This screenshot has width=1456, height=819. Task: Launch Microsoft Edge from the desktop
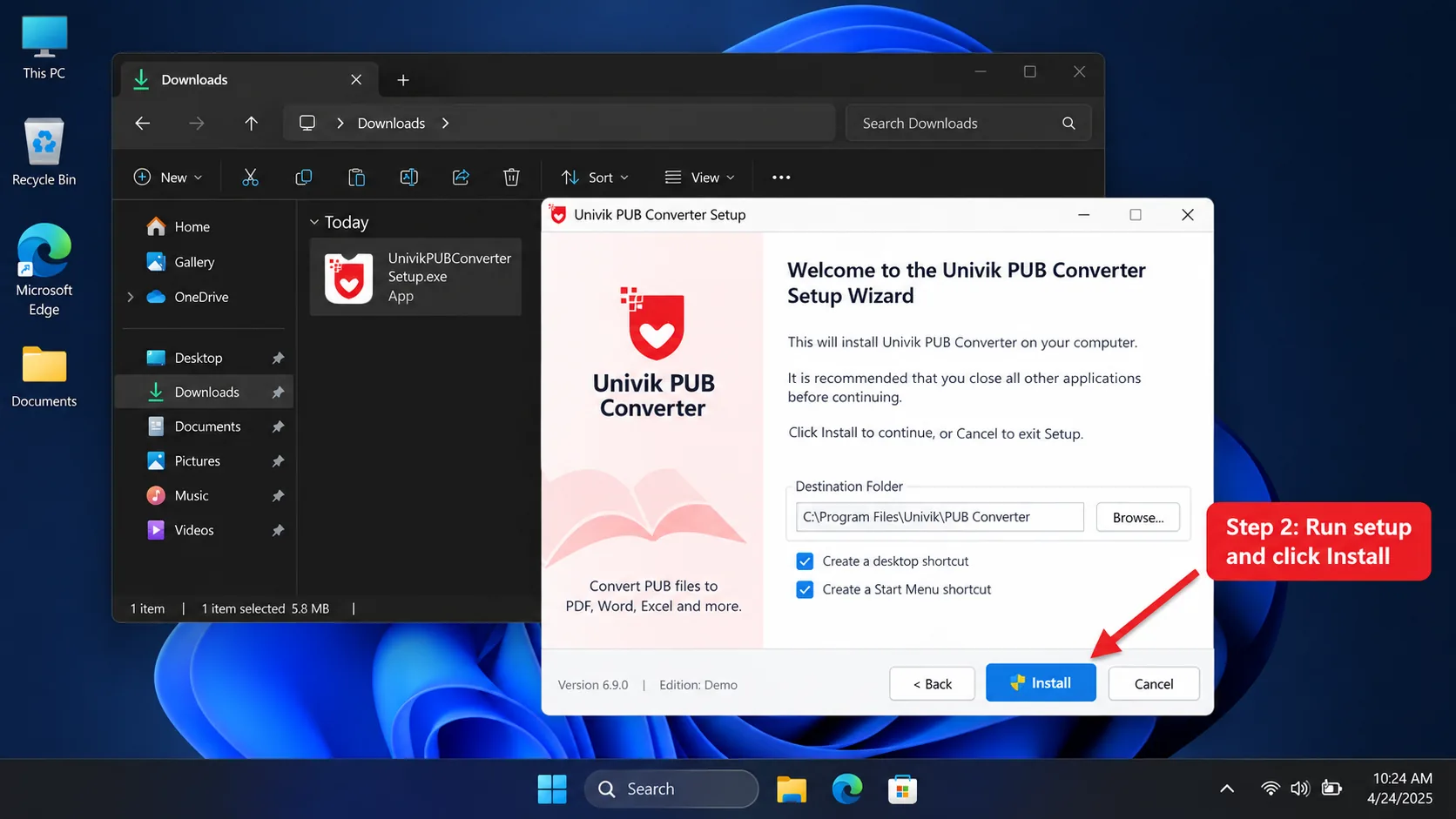(44, 270)
